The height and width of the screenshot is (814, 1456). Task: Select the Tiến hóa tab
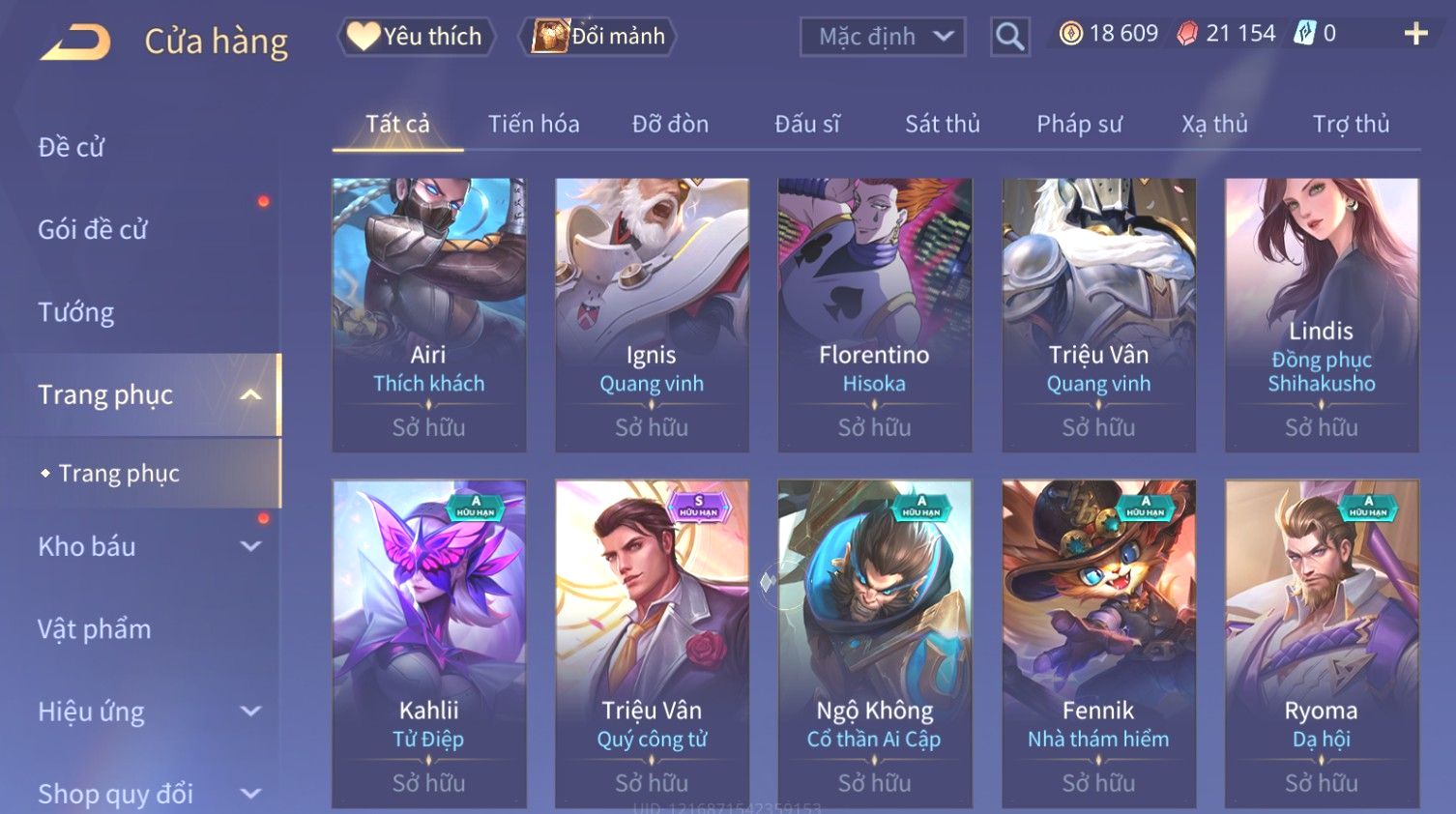click(x=534, y=124)
